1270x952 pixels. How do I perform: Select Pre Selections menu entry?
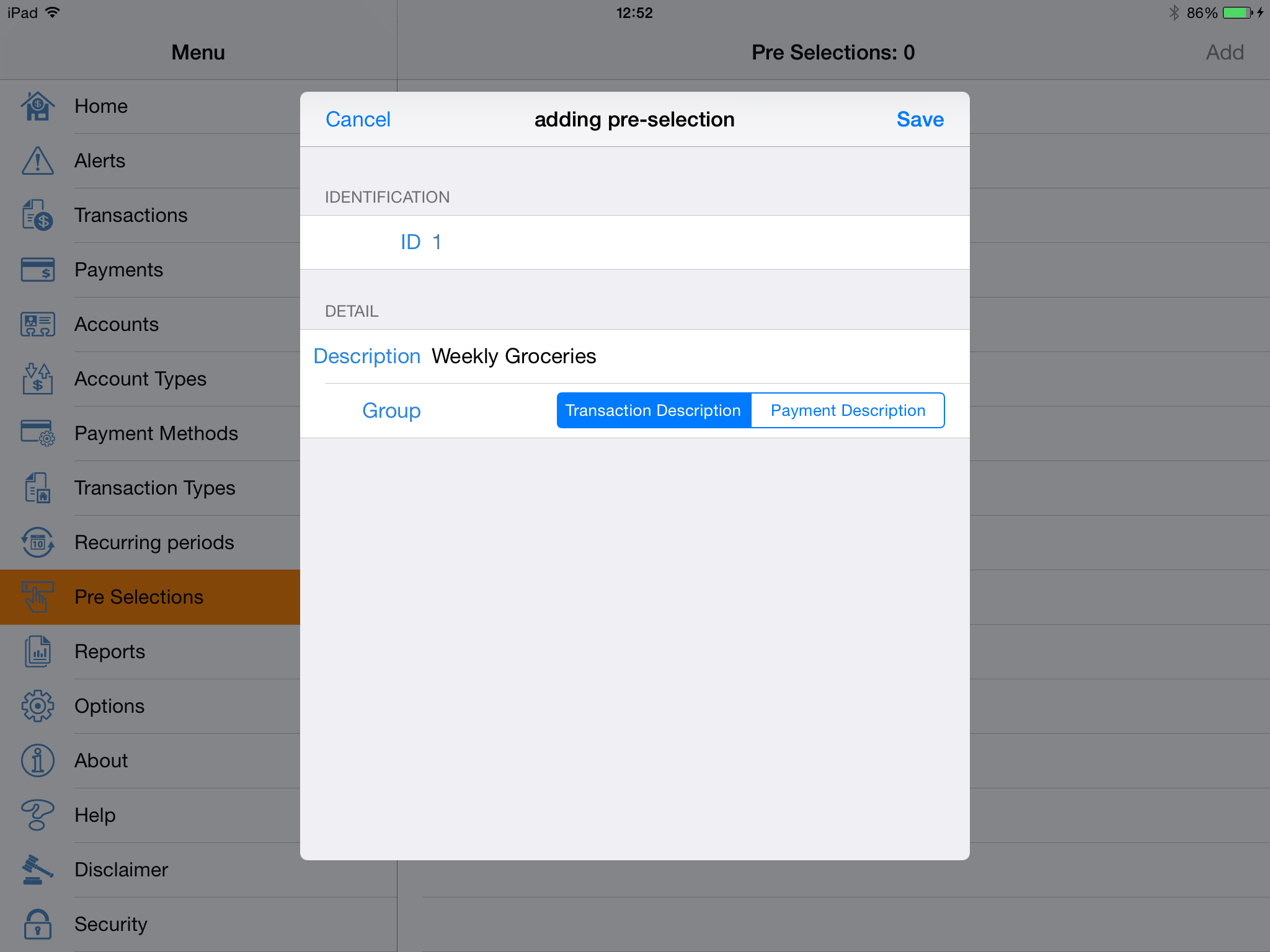pos(139,597)
